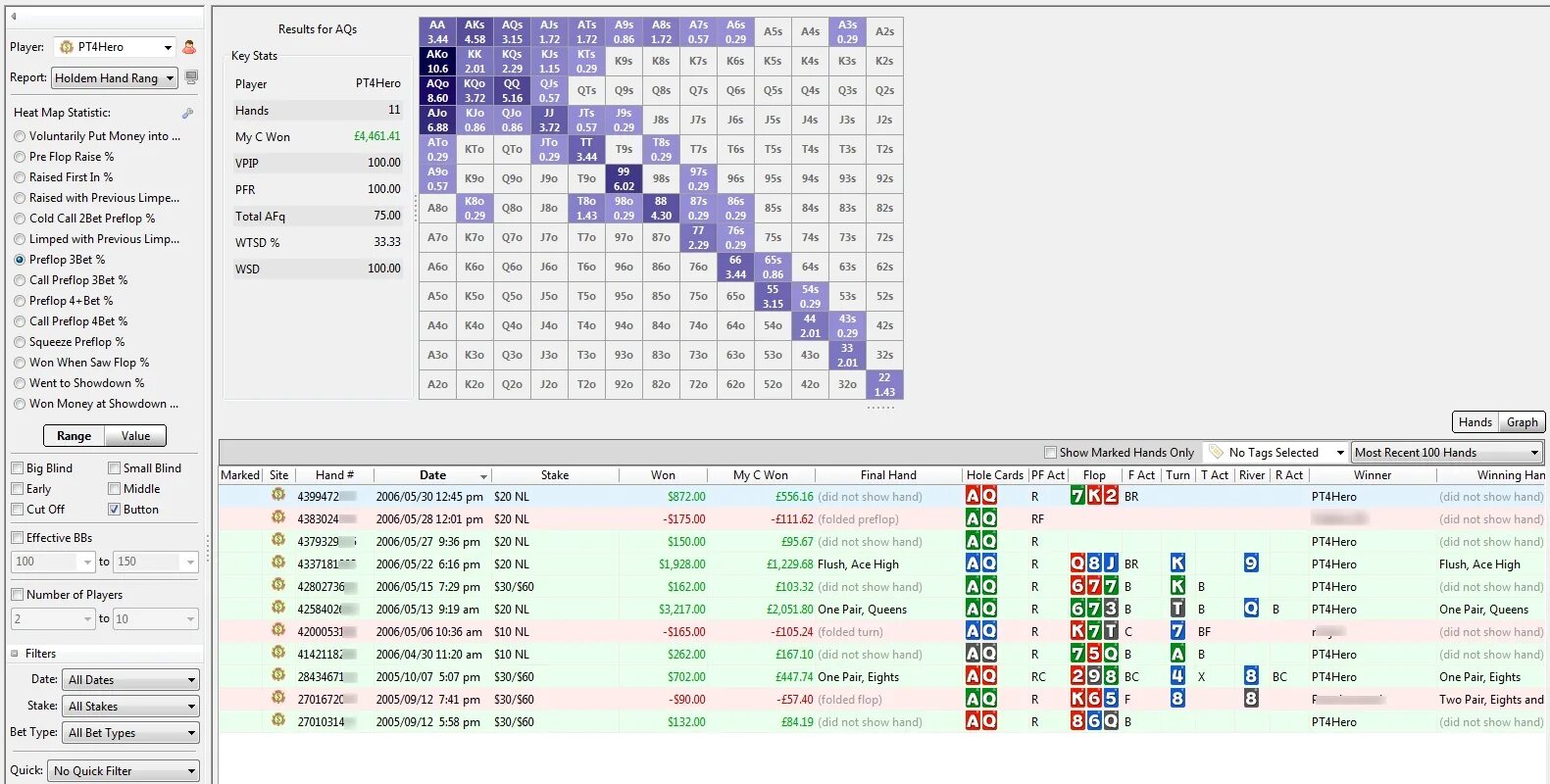The width and height of the screenshot is (1550, 784).
Task: Select the JJ heat map cell
Action: point(549,120)
